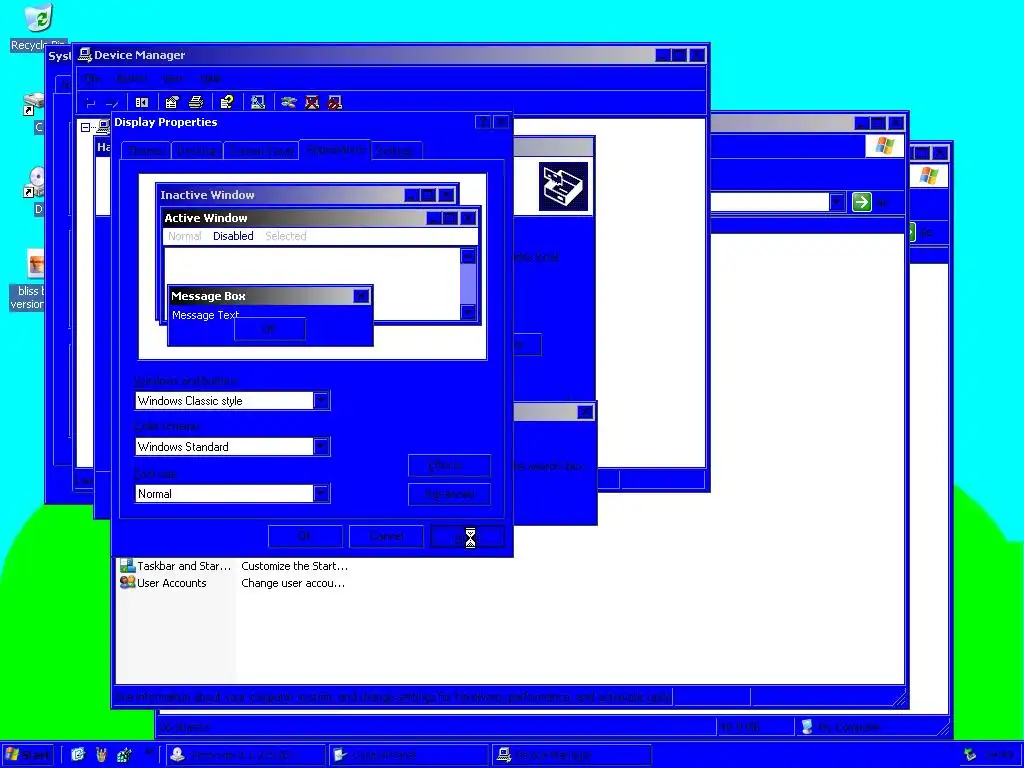This screenshot has width=1024, height=768.
Task: Click the User Accounts icon
Action: pos(127,583)
